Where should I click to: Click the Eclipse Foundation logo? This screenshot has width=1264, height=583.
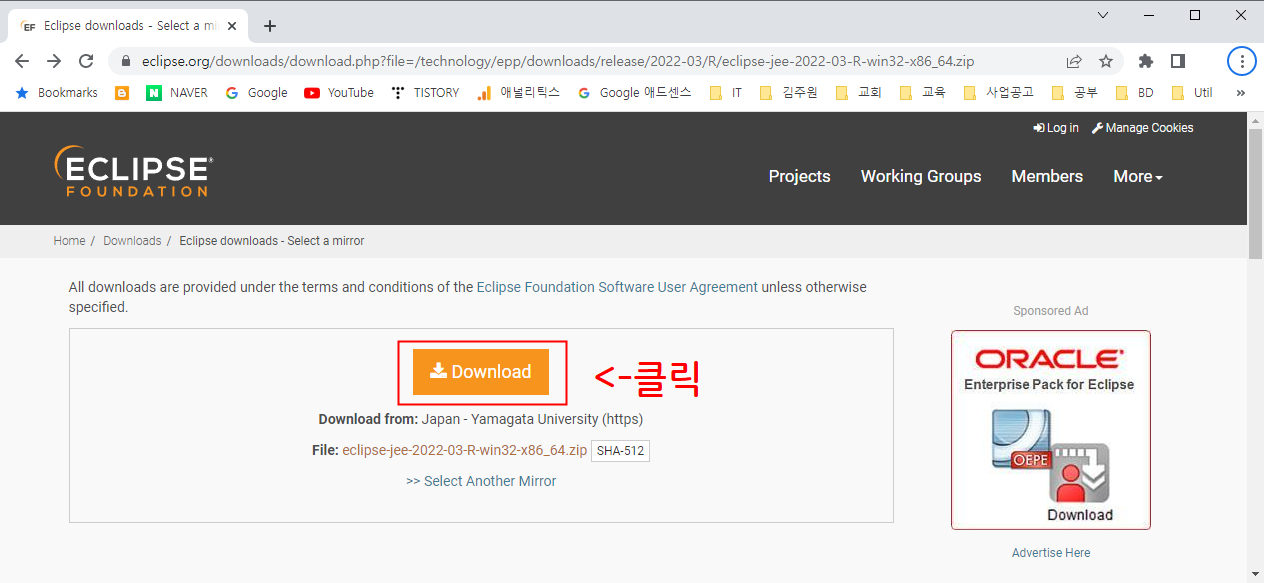pos(133,171)
